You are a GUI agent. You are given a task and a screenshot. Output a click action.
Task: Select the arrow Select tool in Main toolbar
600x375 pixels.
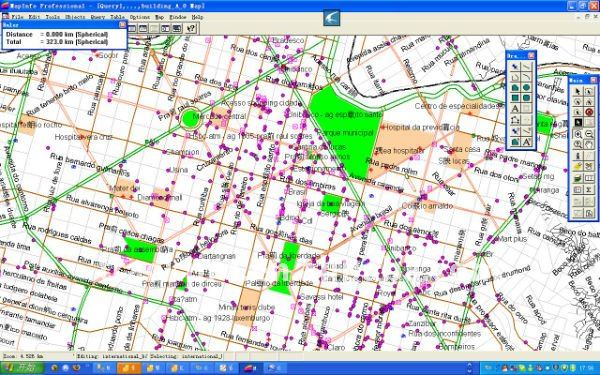(x=578, y=91)
